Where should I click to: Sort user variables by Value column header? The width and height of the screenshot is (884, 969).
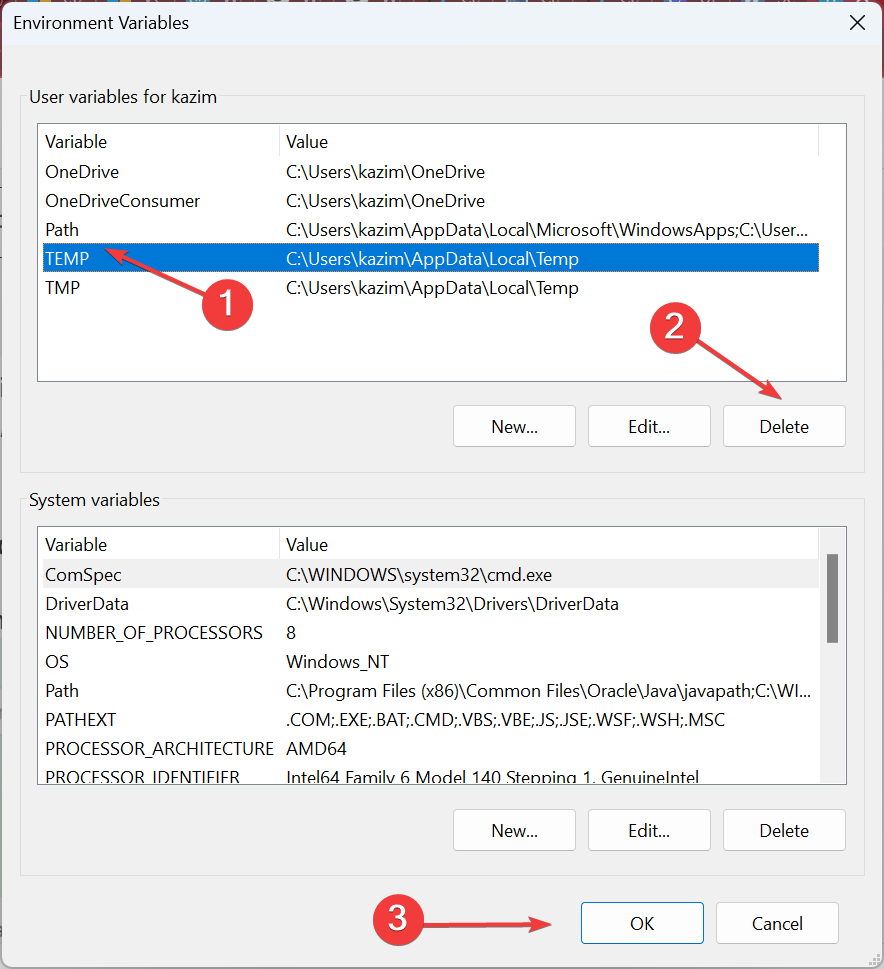pyautogui.click(x=549, y=142)
